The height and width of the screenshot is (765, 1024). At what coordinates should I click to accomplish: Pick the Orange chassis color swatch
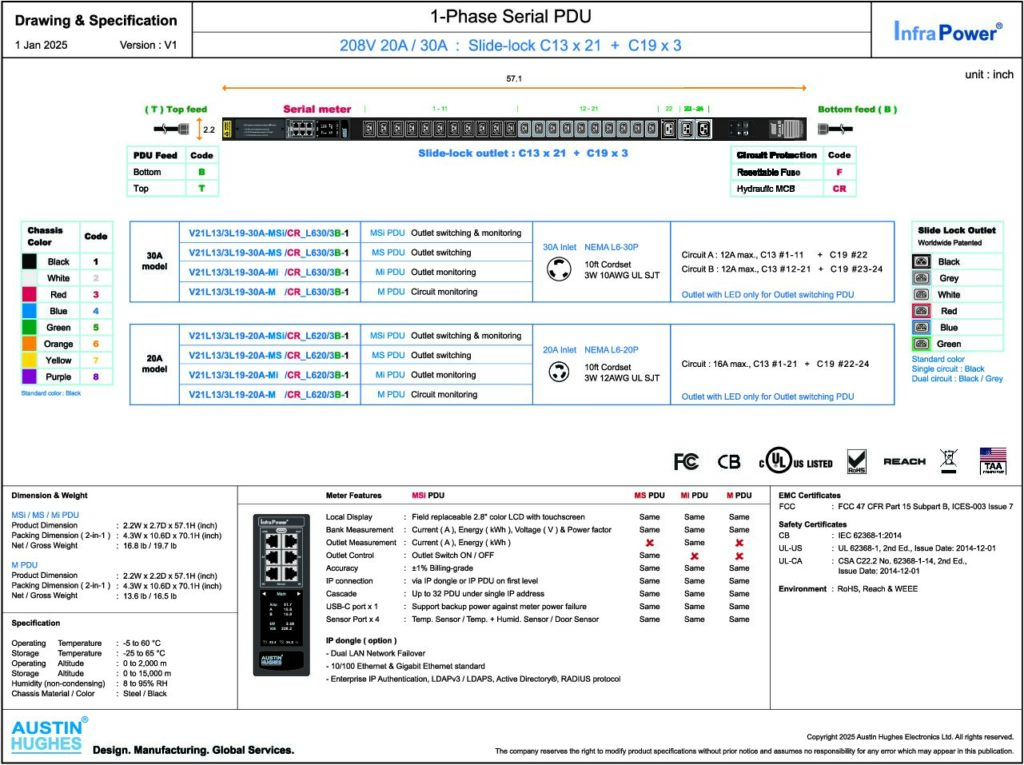tap(30, 343)
